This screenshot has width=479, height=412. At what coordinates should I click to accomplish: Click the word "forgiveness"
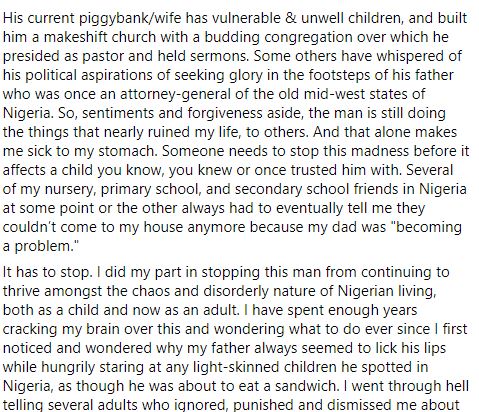(x=225, y=113)
